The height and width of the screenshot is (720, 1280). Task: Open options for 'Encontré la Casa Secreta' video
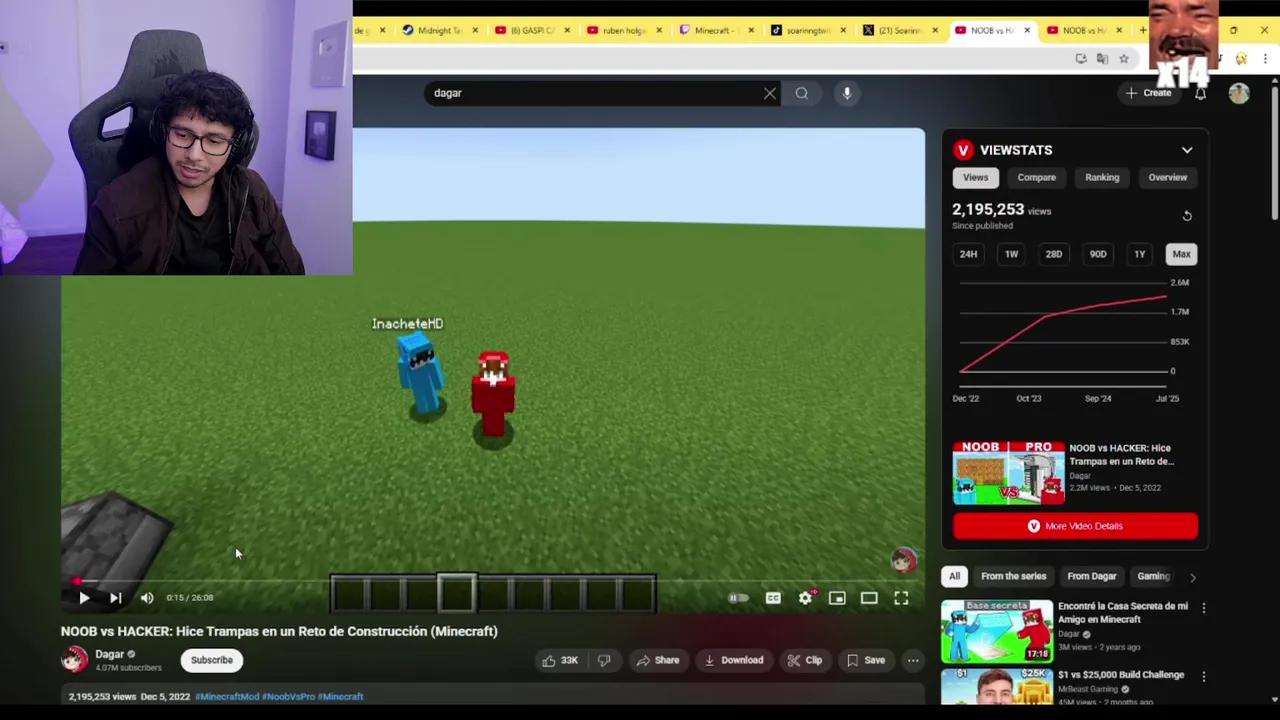click(1204, 608)
